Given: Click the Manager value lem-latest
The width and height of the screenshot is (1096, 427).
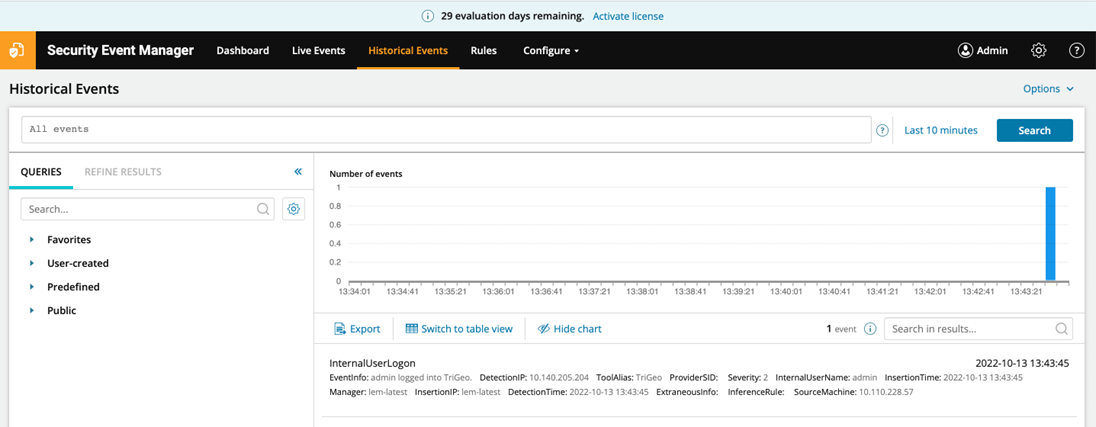Looking at the screenshot, I should [387, 391].
